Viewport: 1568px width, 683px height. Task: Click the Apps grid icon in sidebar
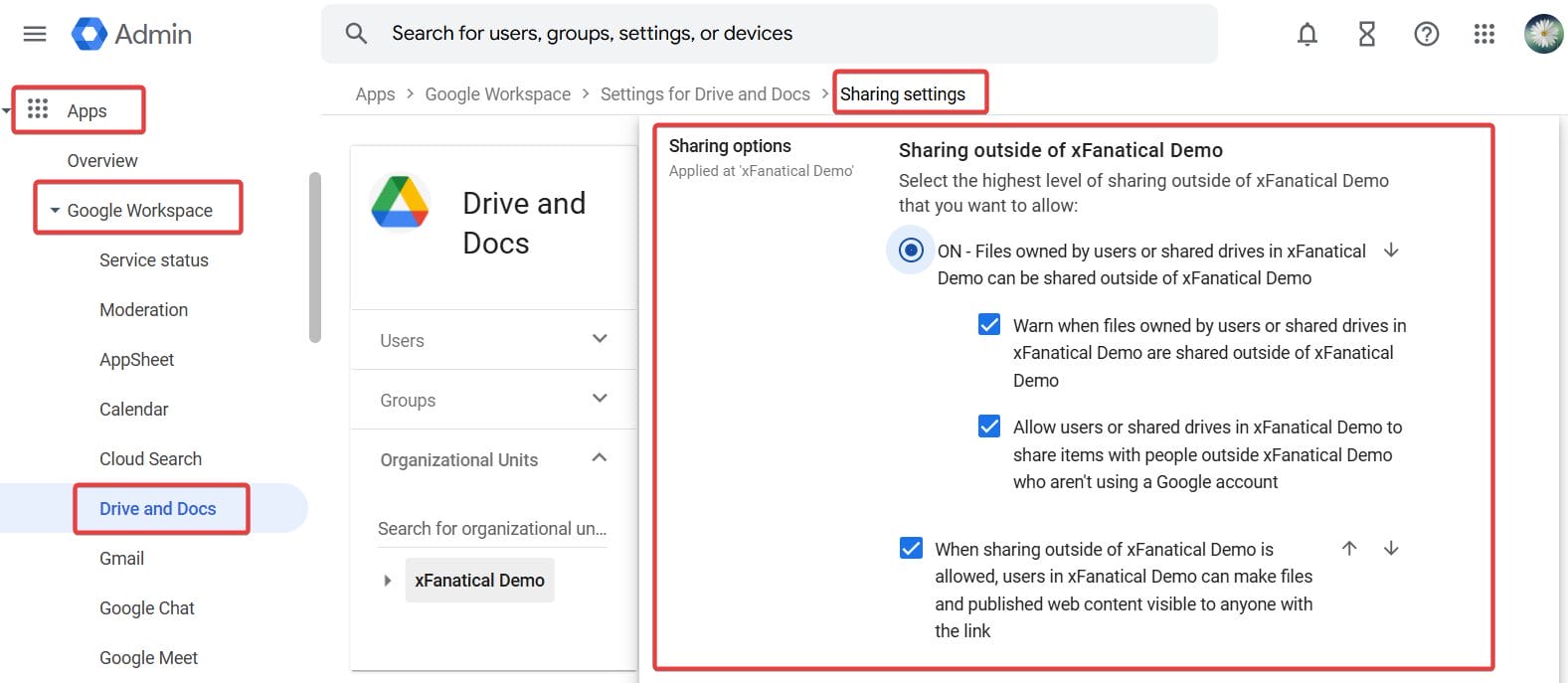coord(38,108)
